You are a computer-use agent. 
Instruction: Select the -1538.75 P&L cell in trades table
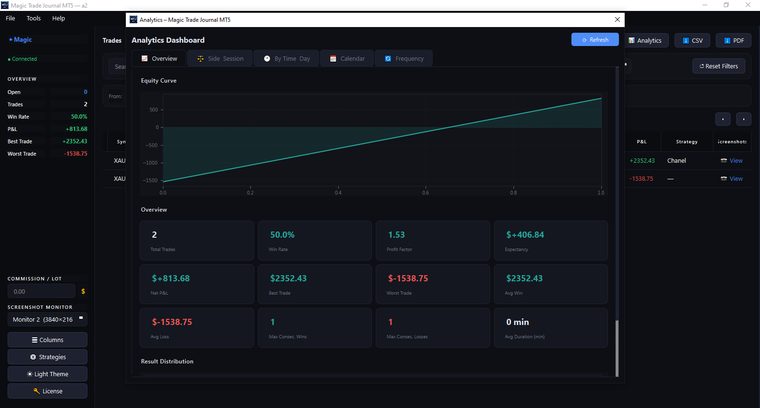pos(641,178)
